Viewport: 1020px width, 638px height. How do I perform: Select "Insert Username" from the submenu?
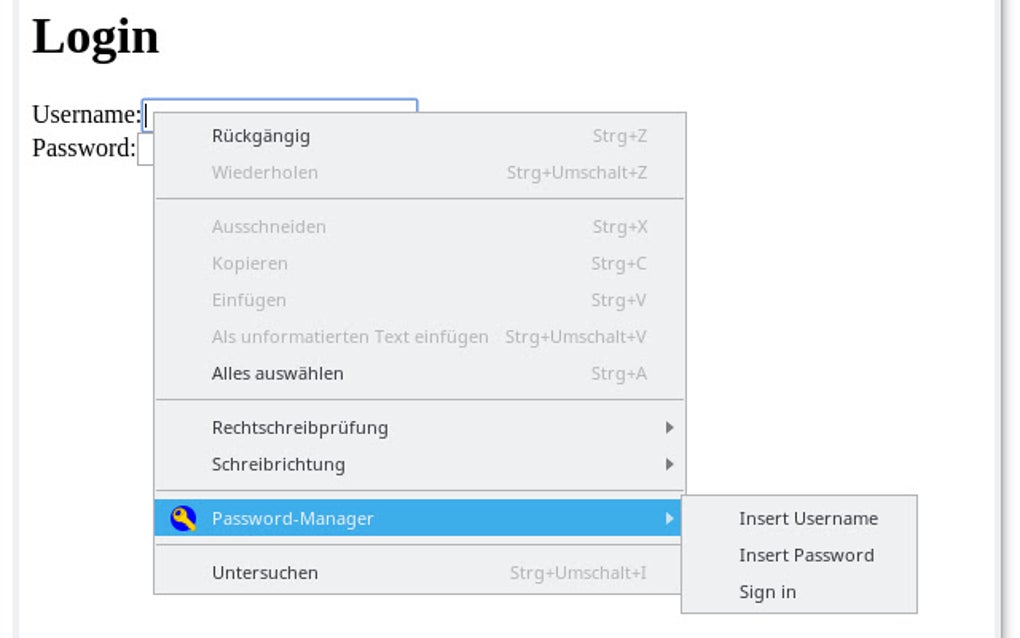tap(808, 518)
